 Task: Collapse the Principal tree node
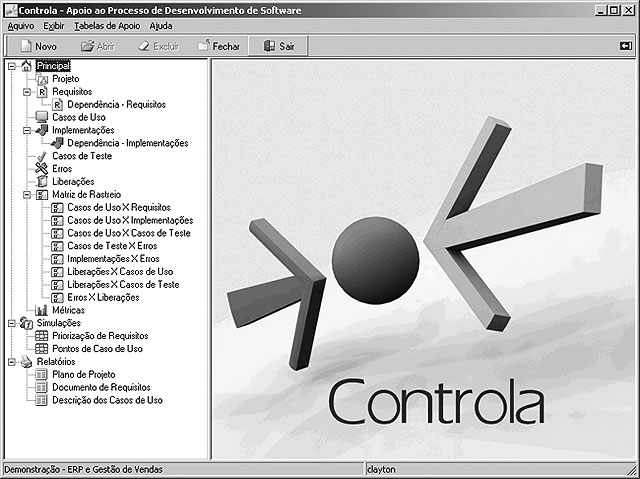pos(12,66)
